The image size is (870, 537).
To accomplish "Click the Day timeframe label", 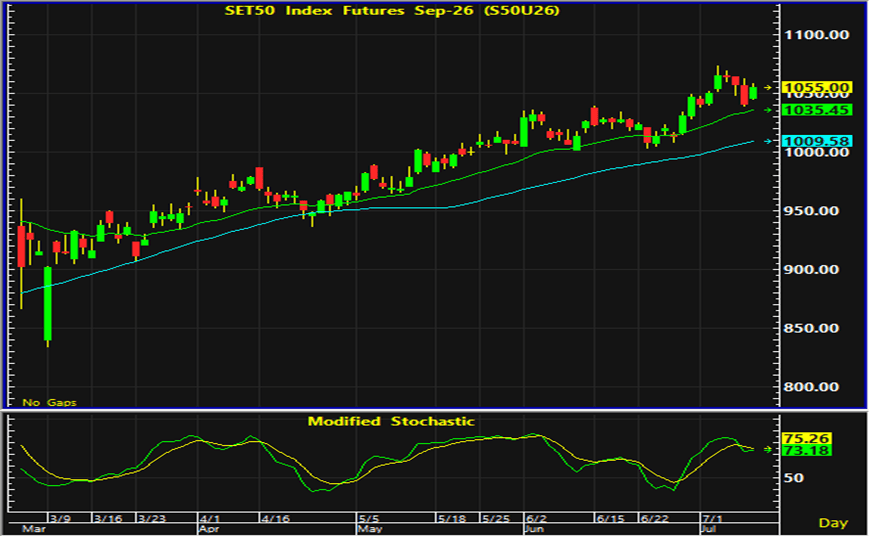I will (x=833, y=523).
